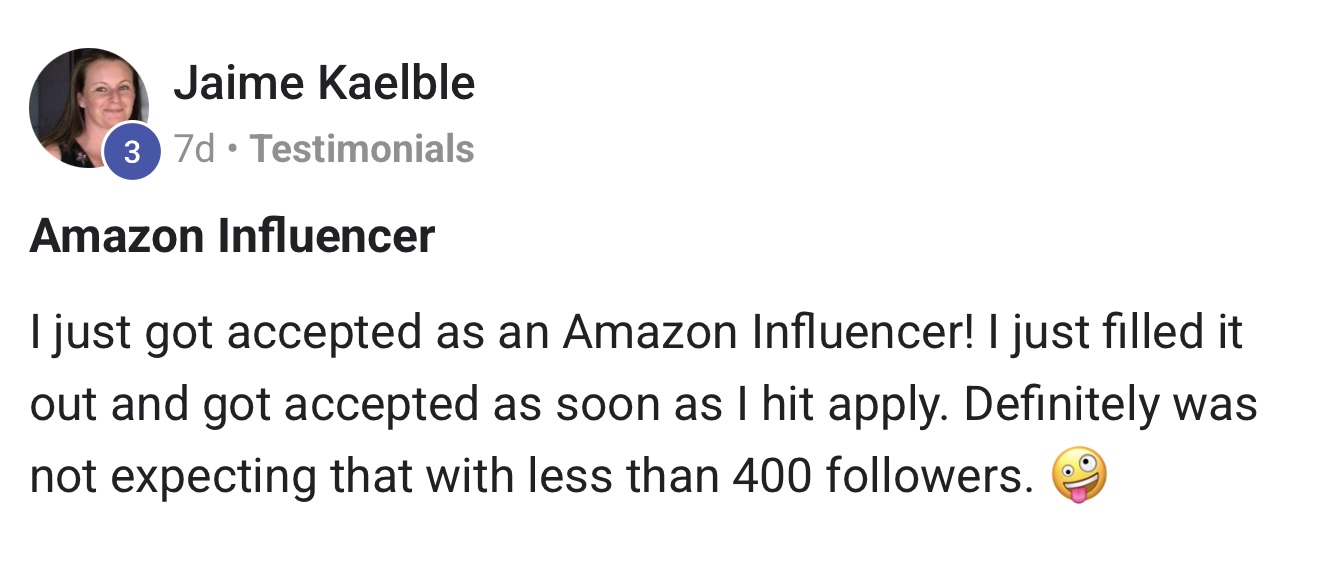Screen dimensions: 1319x574
Task: Open the bold Amazon Influencer post title
Action: [x=233, y=237]
